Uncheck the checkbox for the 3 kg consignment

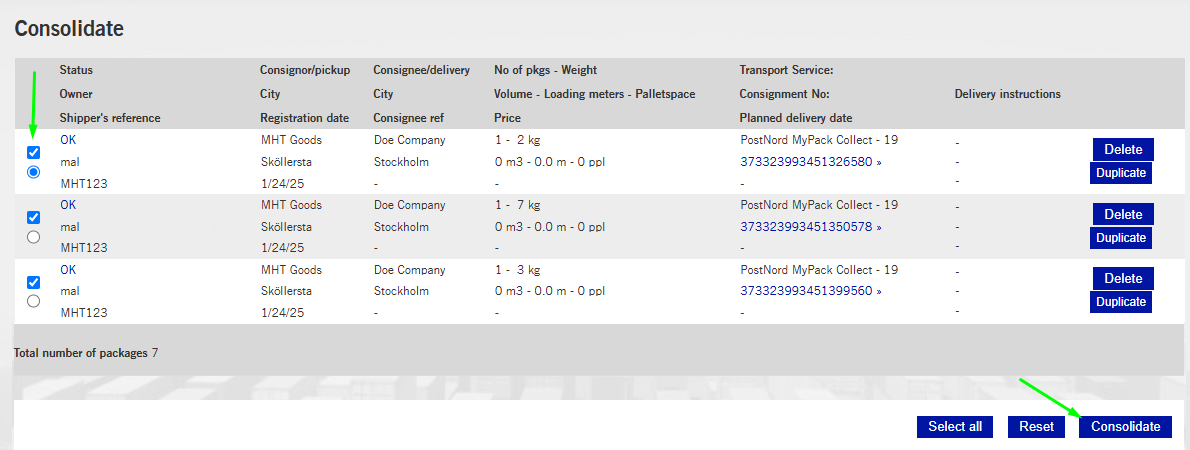pos(33,282)
